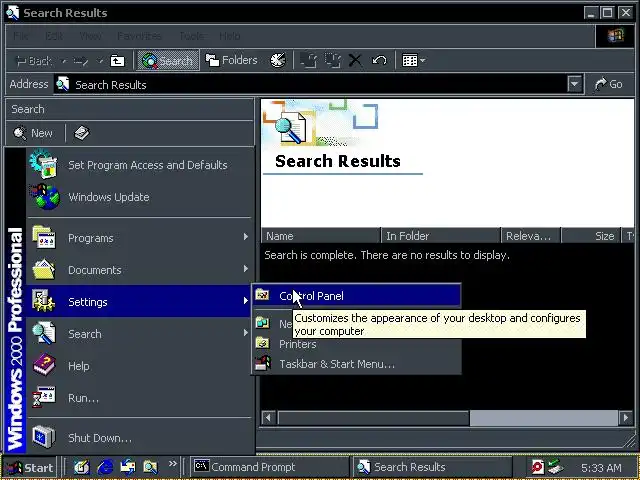640x480 pixels.
Task: Toggle the Search pane toolbar button
Action: pos(167,60)
